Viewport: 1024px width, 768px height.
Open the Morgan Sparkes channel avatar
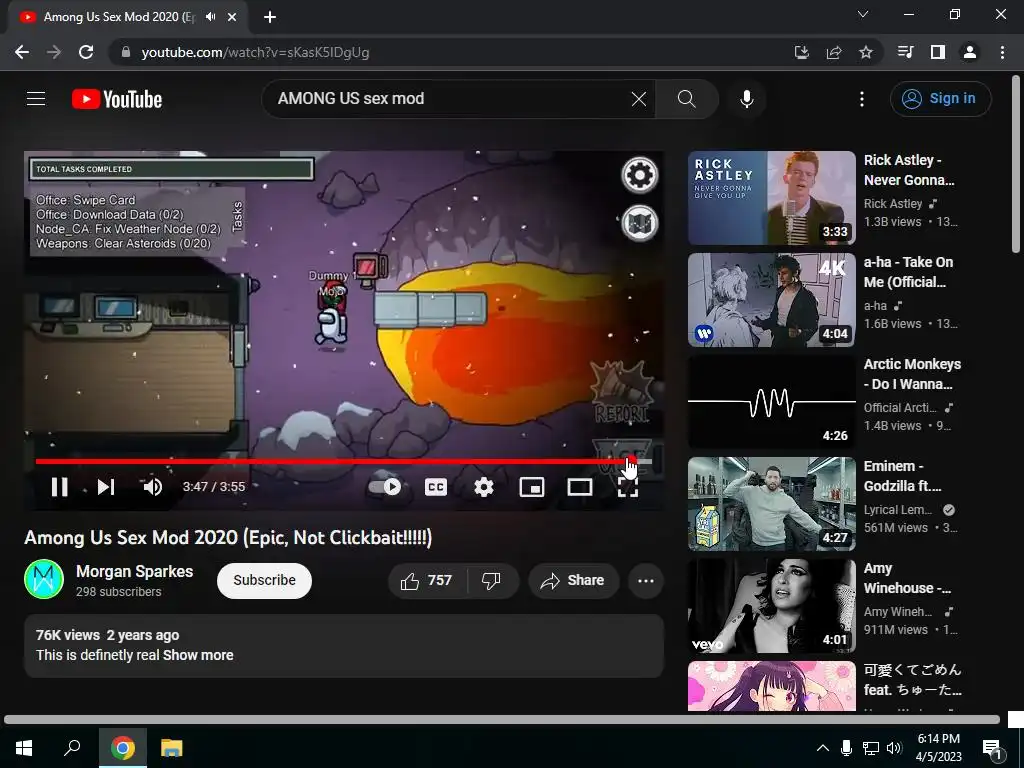pyautogui.click(x=44, y=579)
